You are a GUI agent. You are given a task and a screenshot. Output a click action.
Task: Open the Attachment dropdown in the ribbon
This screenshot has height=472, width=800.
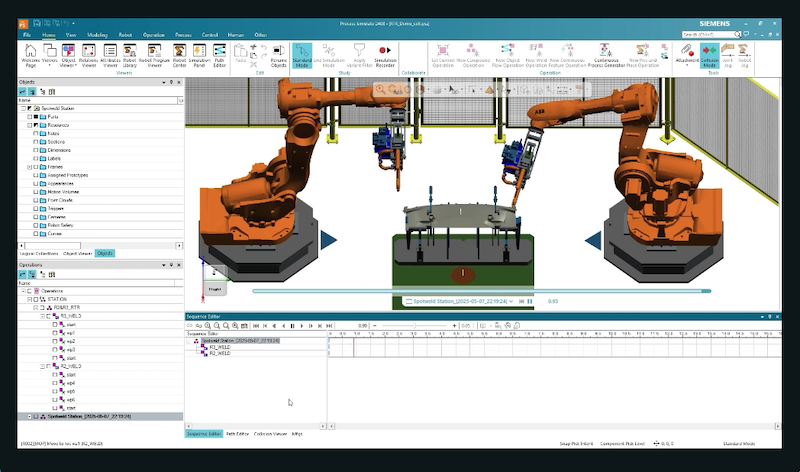pos(687,60)
